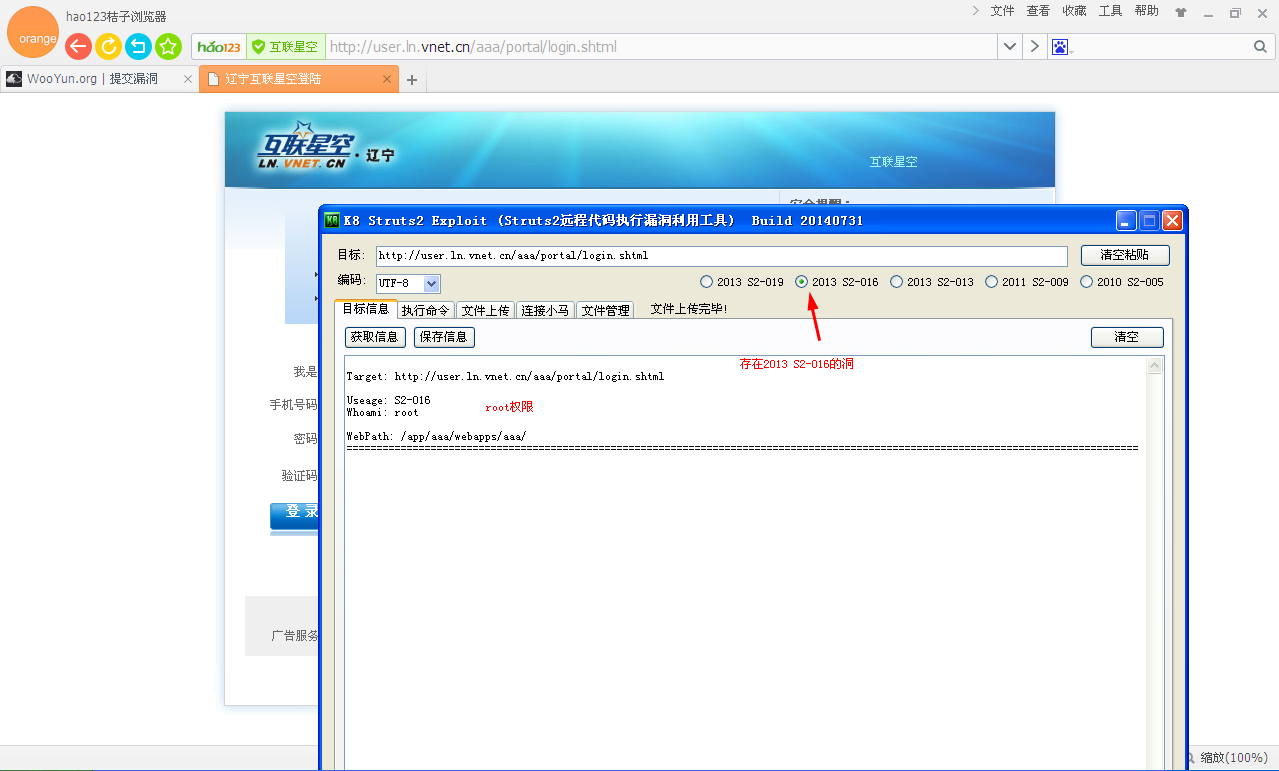Click 'WebPath: /app/aaa/webapps/aaa/' text
This screenshot has width=1279, height=771.
(x=436, y=437)
